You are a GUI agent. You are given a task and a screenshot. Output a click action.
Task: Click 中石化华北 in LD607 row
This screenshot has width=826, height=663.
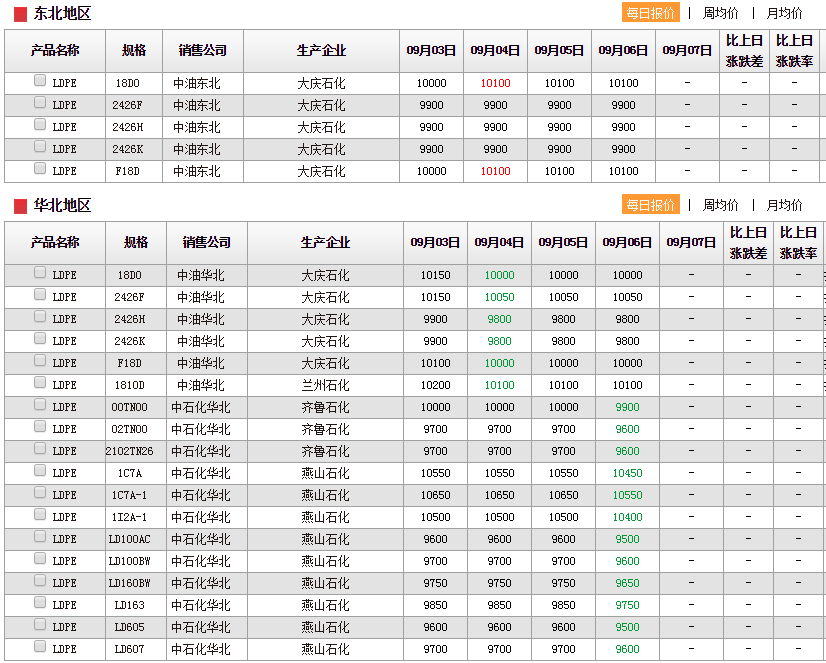(201, 649)
